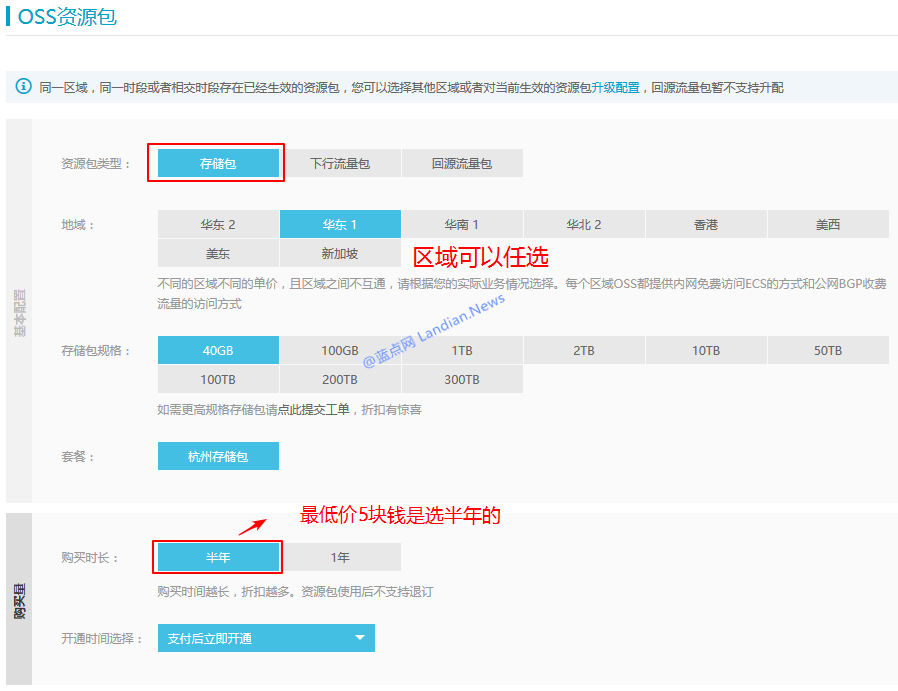898x691 pixels.
Task: Choose the 美西 region
Action: click(828, 223)
